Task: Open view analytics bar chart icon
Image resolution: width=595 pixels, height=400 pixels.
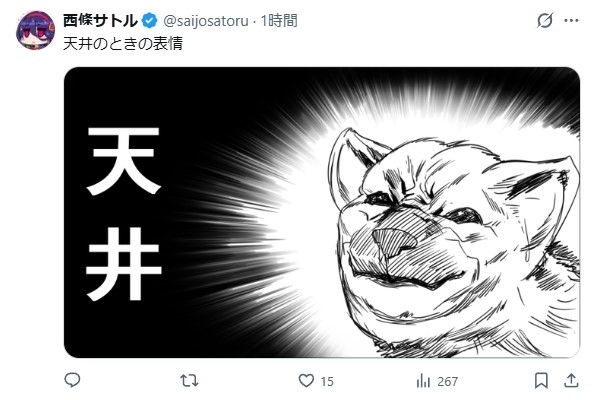Action: [x=423, y=381]
